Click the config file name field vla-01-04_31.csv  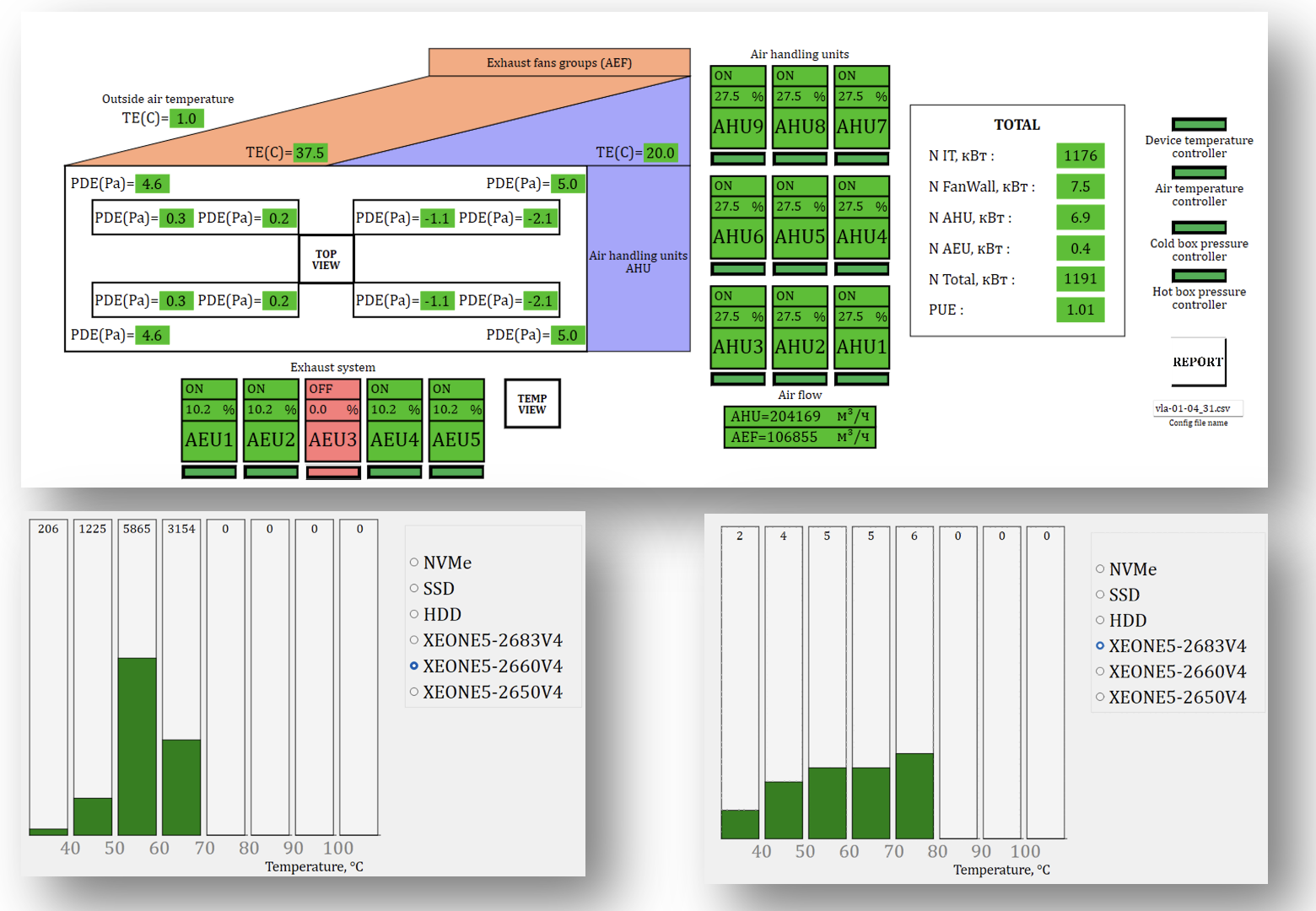pos(1198,408)
